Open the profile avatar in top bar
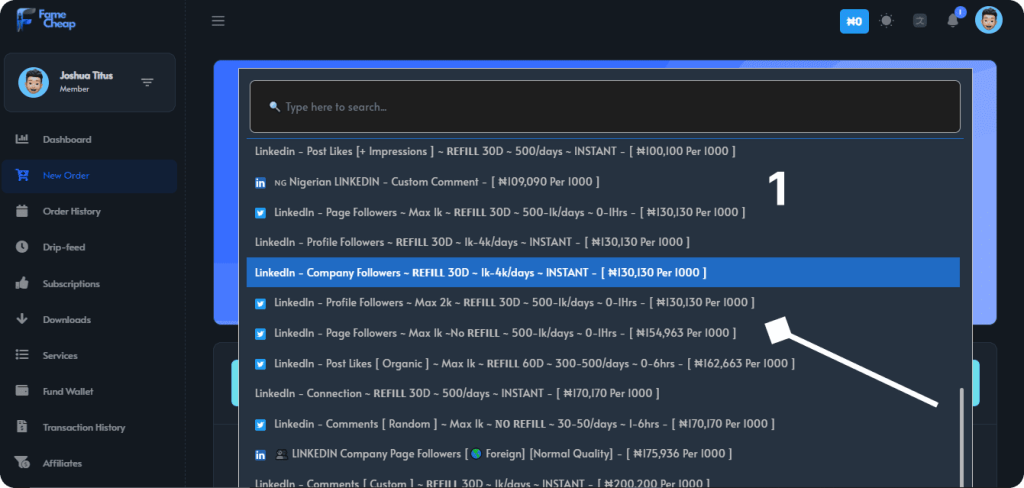This screenshot has width=1024, height=488. (x=989, y=20)
